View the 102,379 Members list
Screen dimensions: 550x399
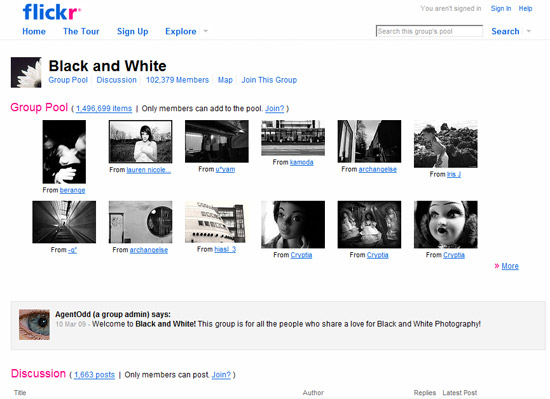tap(177, 80)
